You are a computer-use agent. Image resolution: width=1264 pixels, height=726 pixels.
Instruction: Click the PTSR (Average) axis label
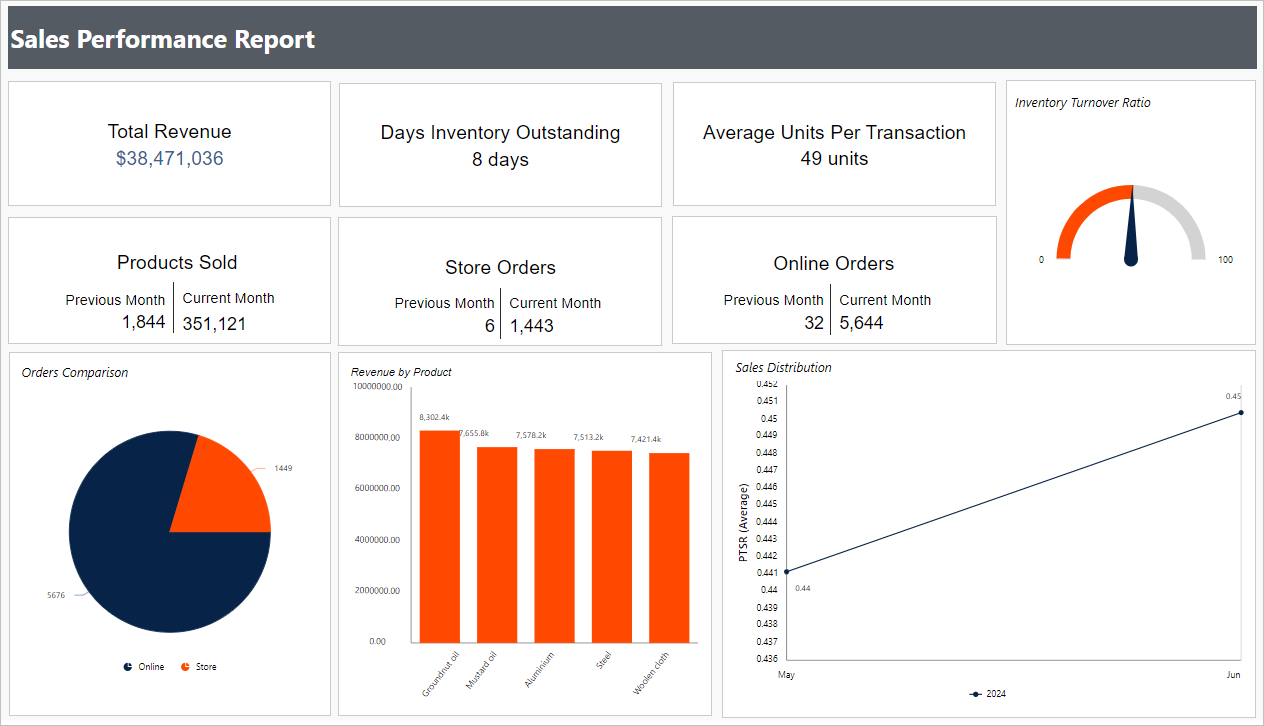(743, 522)
